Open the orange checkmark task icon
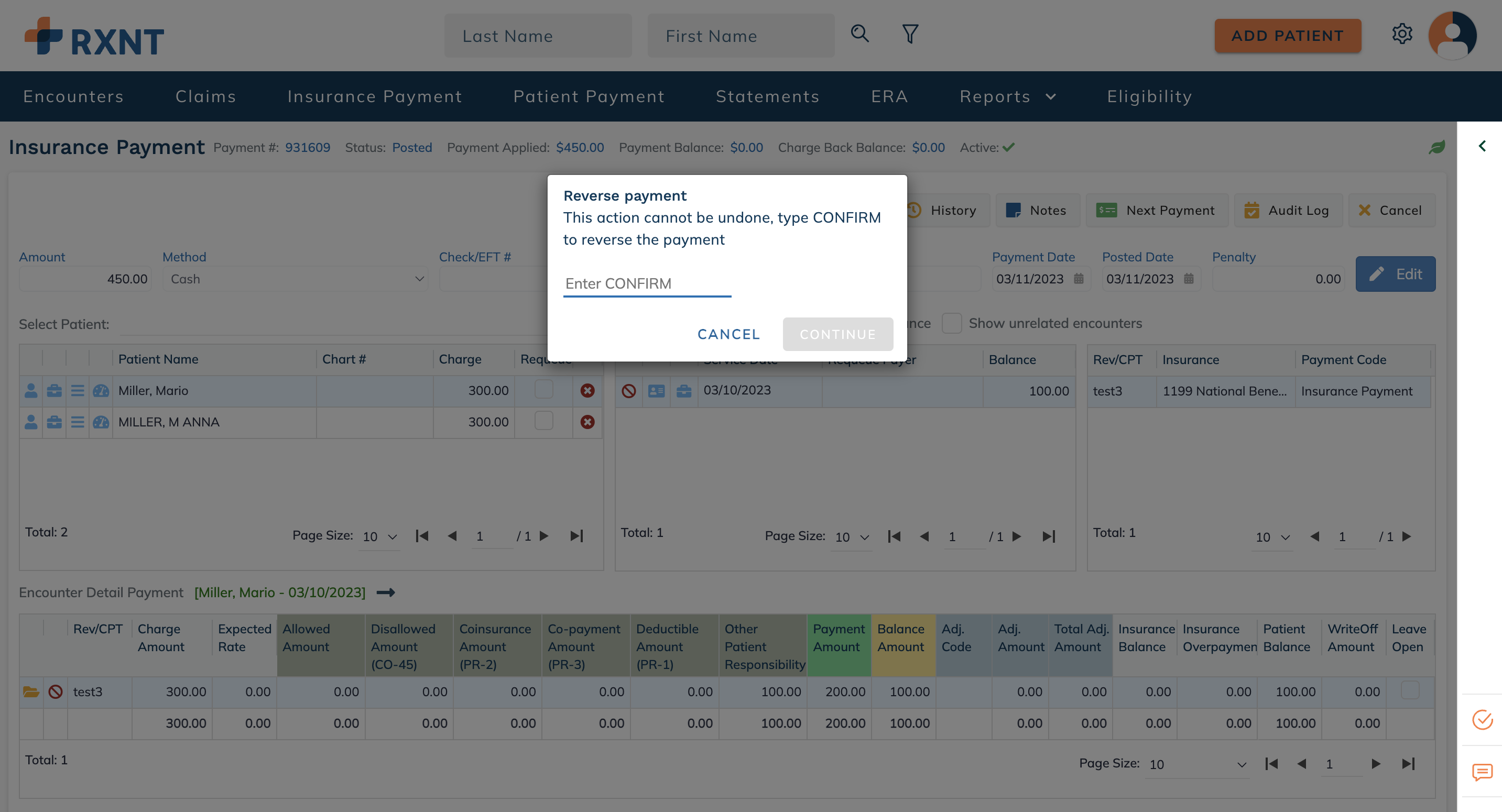Screen dimensions: 1502x812 coord(1482,720)
